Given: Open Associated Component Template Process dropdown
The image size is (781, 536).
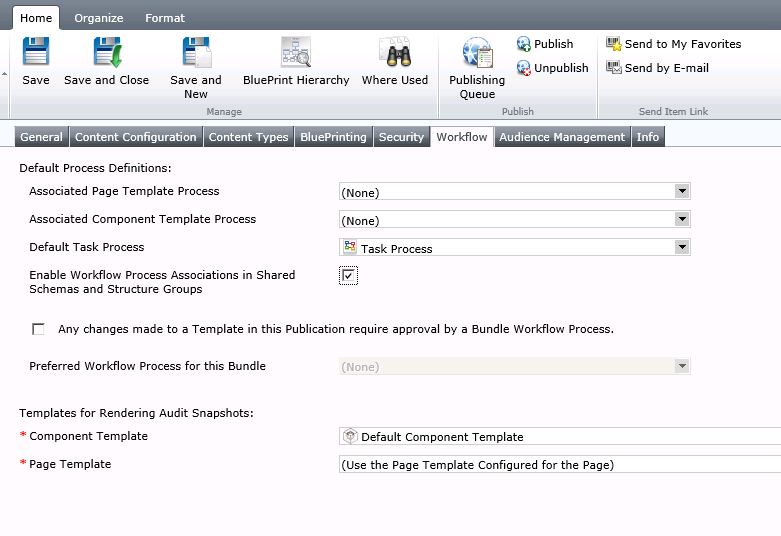Looking at the screenshot, I should (681, 220).
